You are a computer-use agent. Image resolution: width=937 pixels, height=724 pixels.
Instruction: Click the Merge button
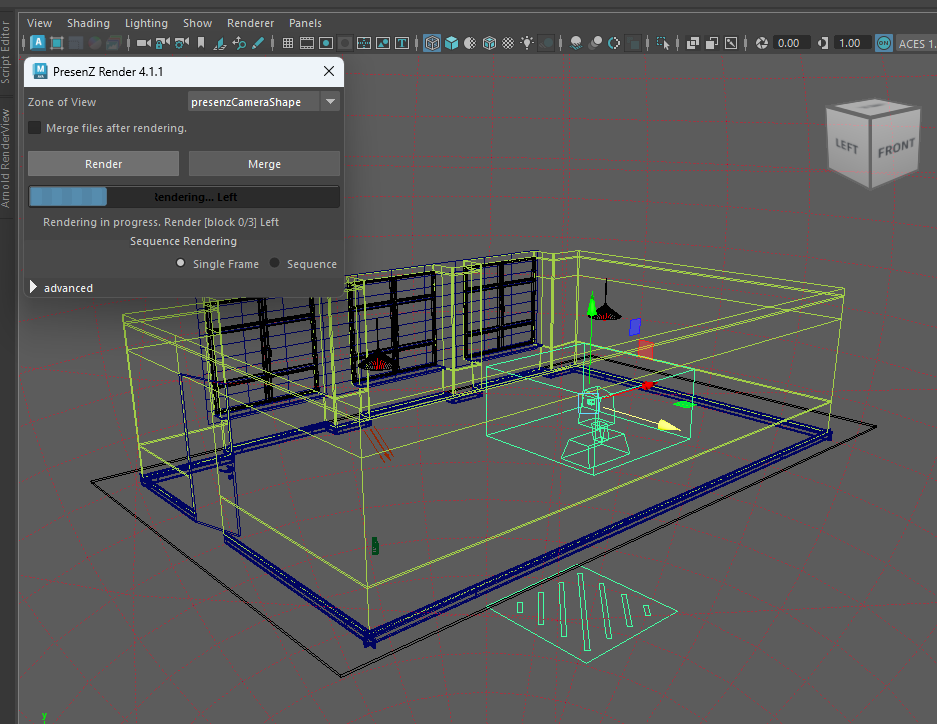click(264, 164)
